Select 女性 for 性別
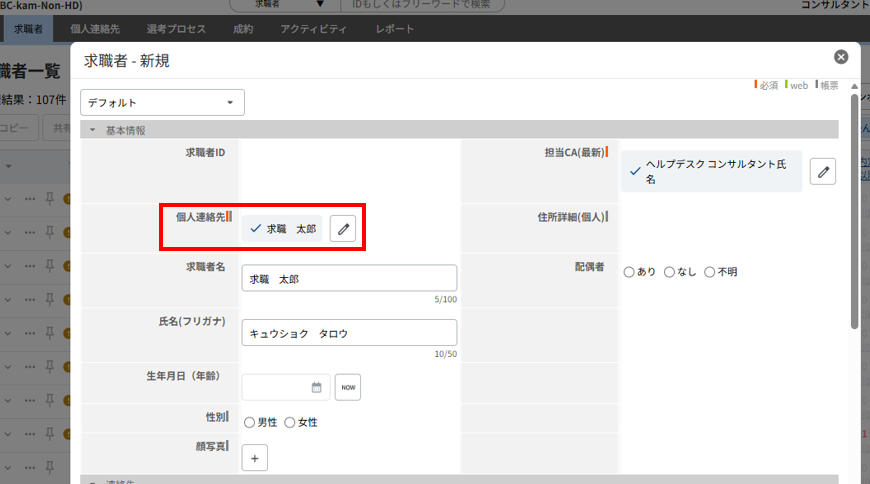This screenshot has width=870, height=484. coord(290,423)
